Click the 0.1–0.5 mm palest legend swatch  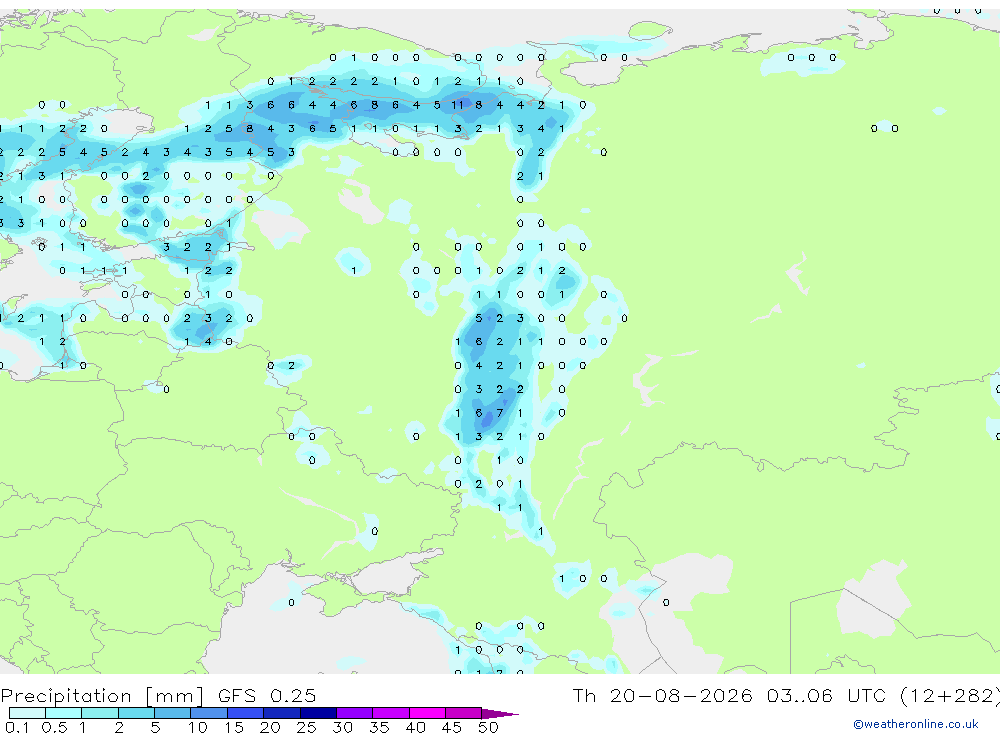coord(27,713)
